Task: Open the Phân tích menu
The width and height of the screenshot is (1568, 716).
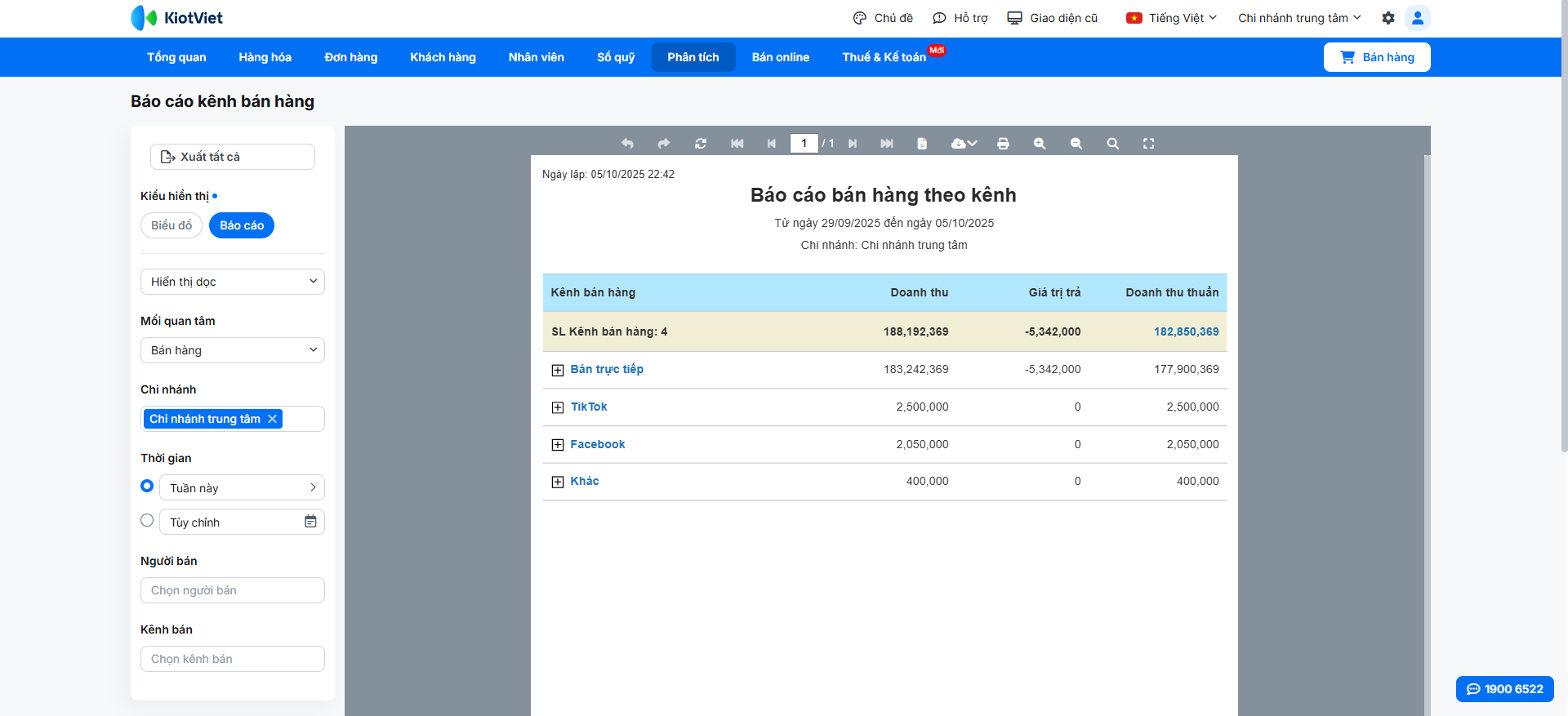Action: pos(693,57)
